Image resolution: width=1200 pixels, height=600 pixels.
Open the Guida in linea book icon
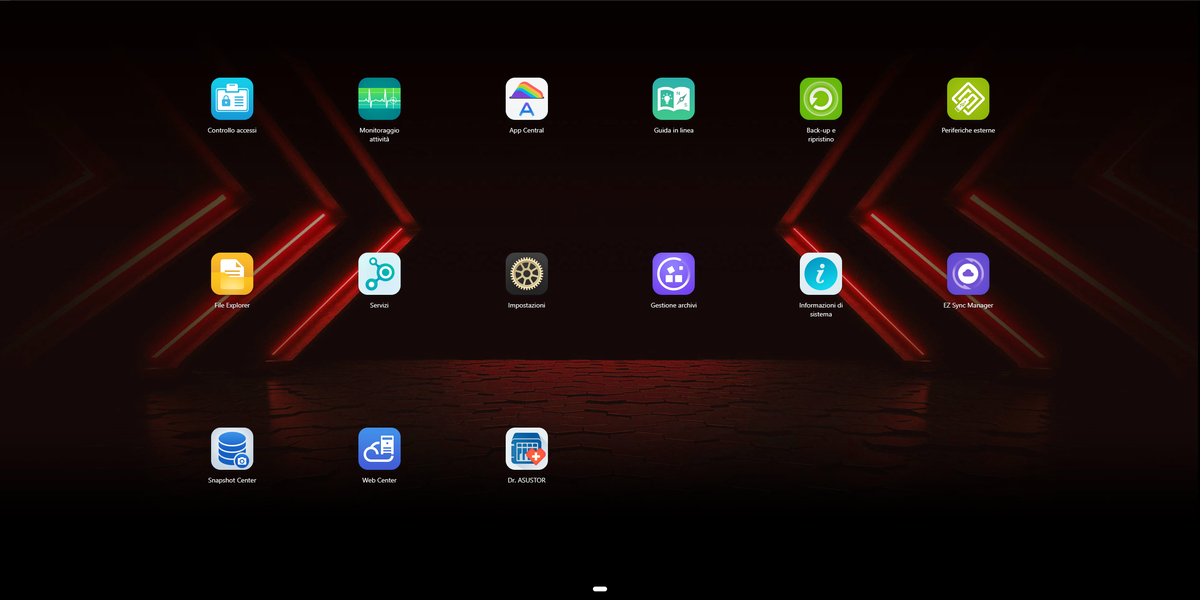(674, 99)
